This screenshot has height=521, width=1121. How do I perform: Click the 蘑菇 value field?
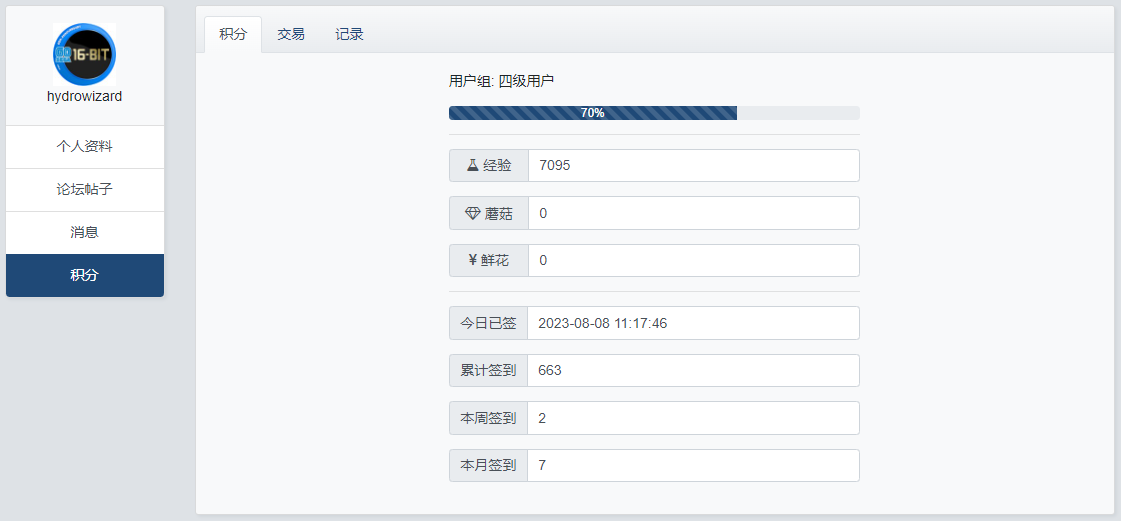click(693, 213)
